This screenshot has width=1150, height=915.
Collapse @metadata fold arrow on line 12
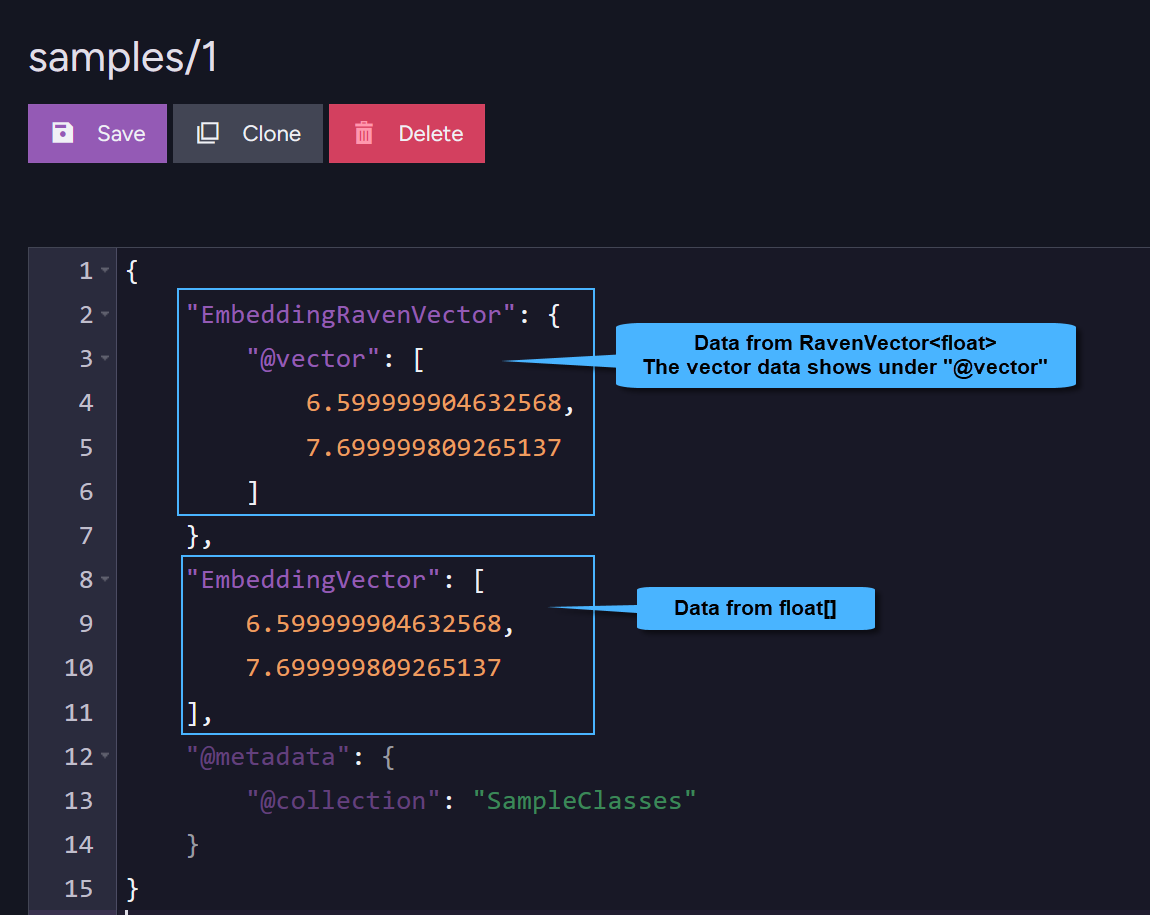click(105, 755)
